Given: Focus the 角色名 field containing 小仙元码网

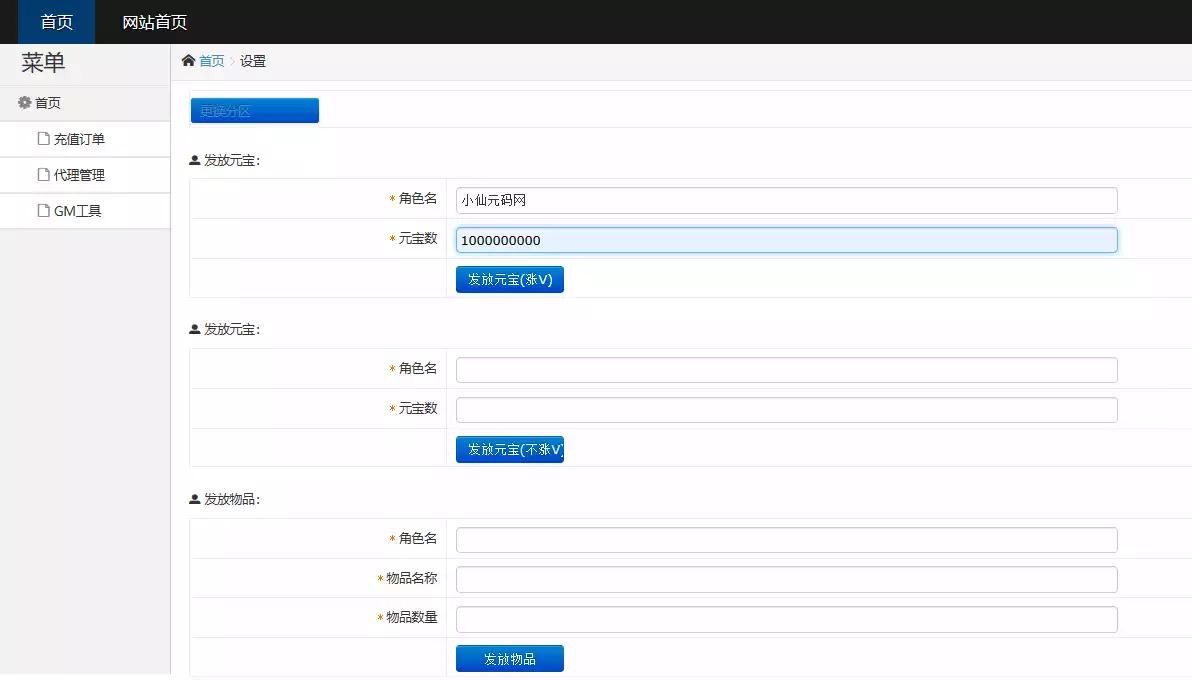Looking at the screenshot, I should click(786, 200).
